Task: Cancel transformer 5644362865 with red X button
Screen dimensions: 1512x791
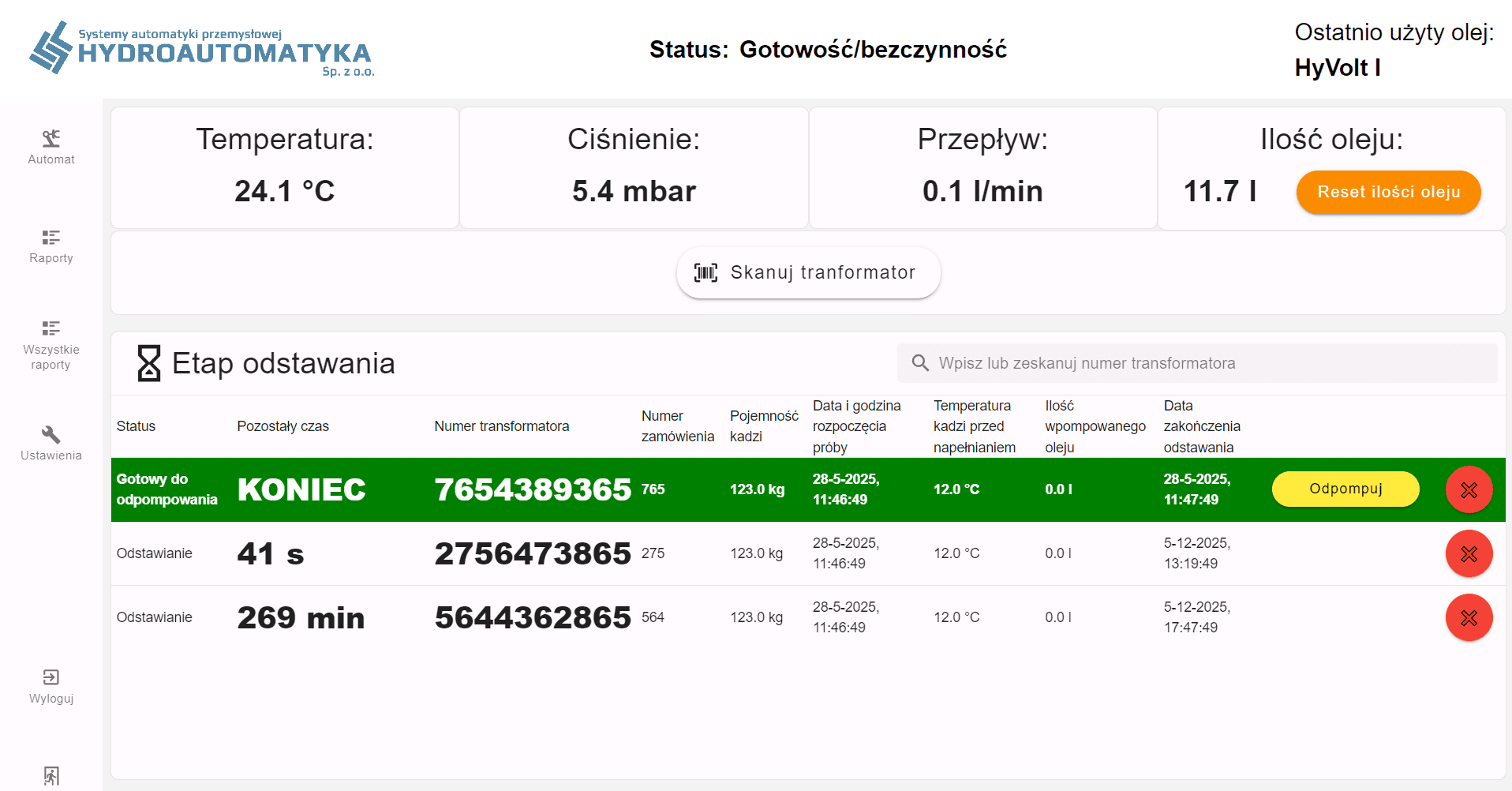Action: [x=1469, y=618]
